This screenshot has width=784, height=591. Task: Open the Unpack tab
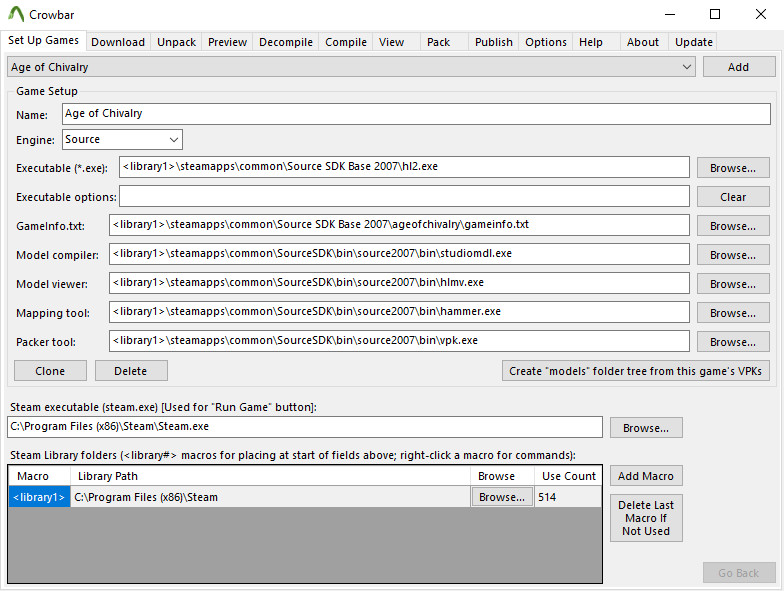(176, 42)
